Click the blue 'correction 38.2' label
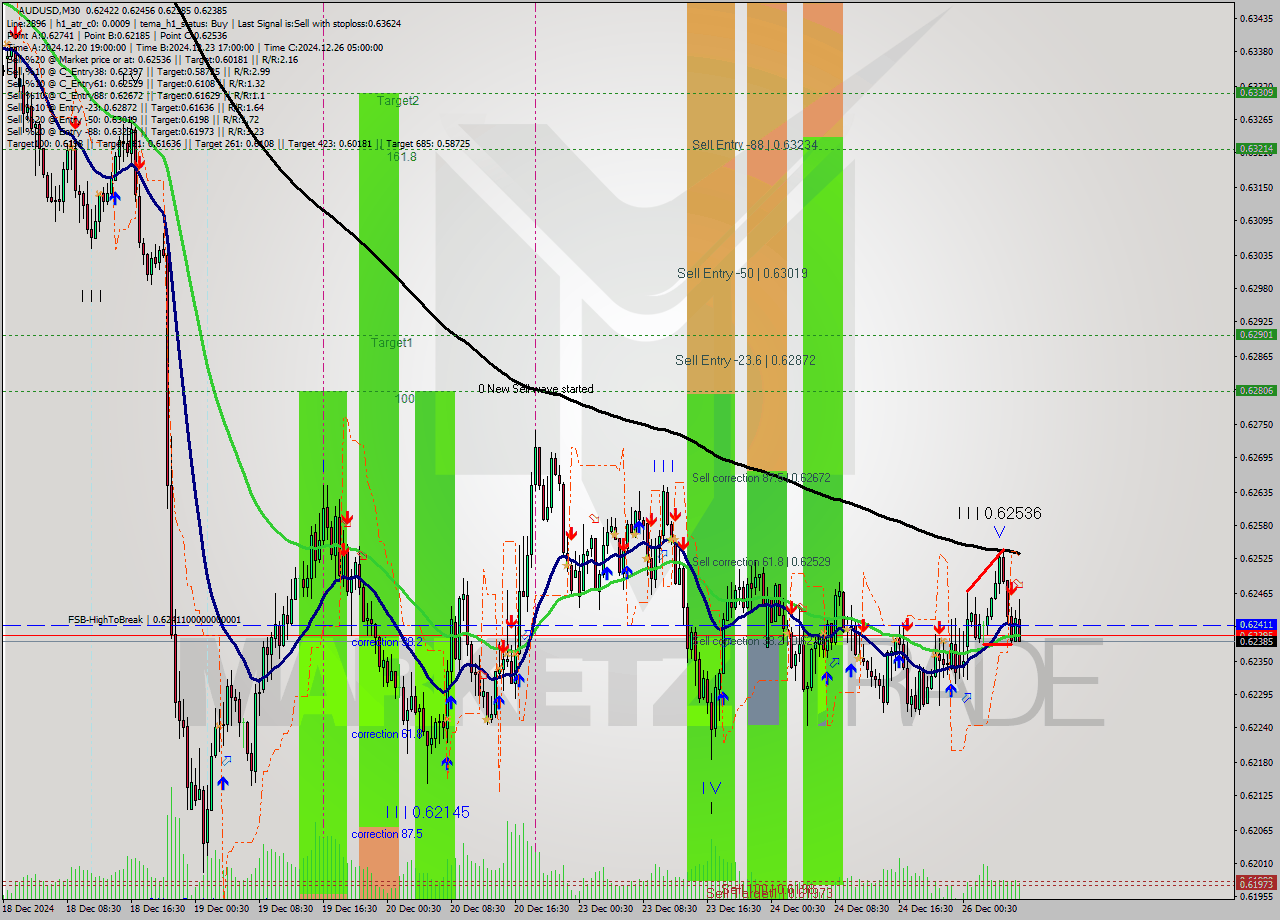This screenshot has width=1280, height=920. [387, 642]
